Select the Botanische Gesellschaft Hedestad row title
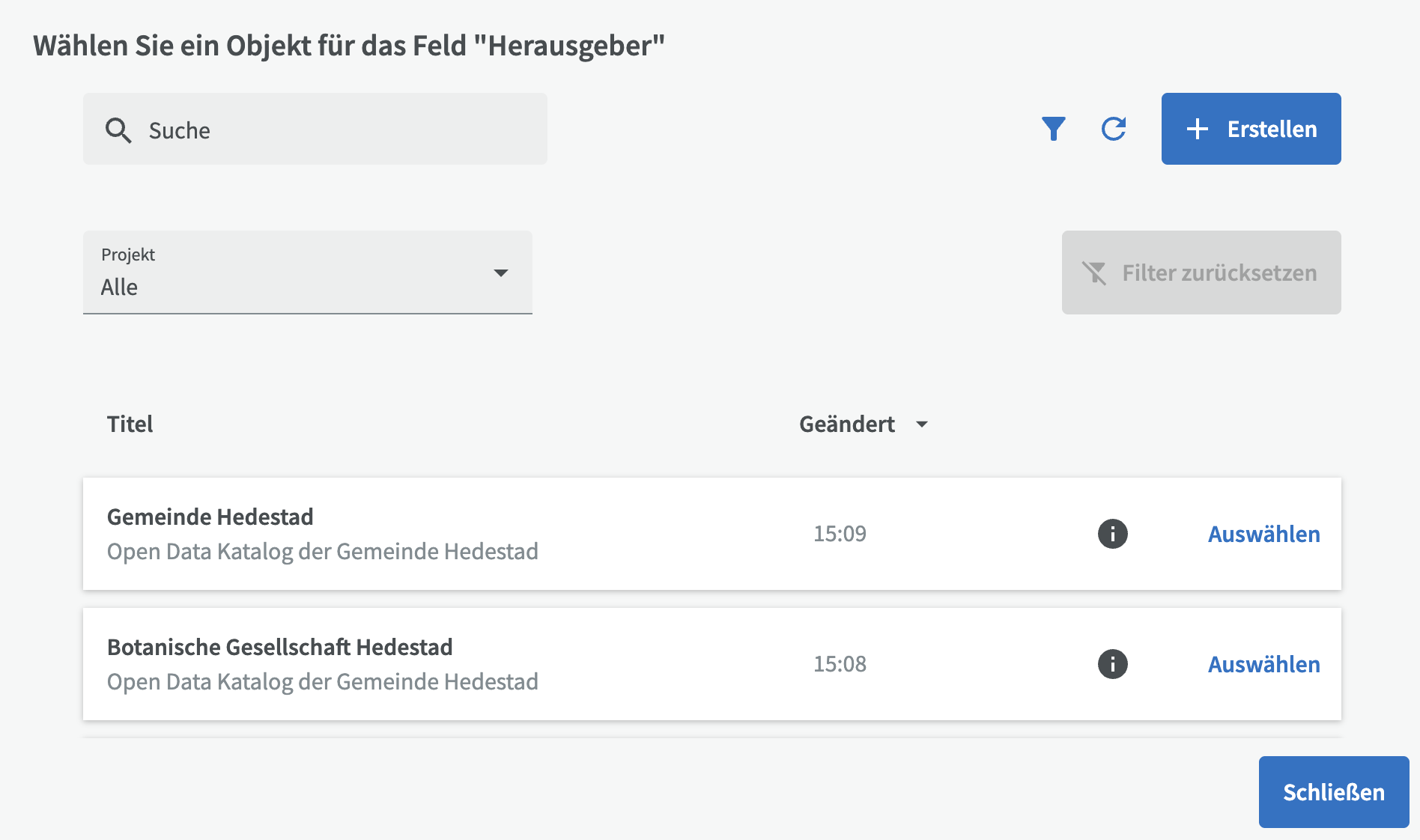 click(280, 647)
